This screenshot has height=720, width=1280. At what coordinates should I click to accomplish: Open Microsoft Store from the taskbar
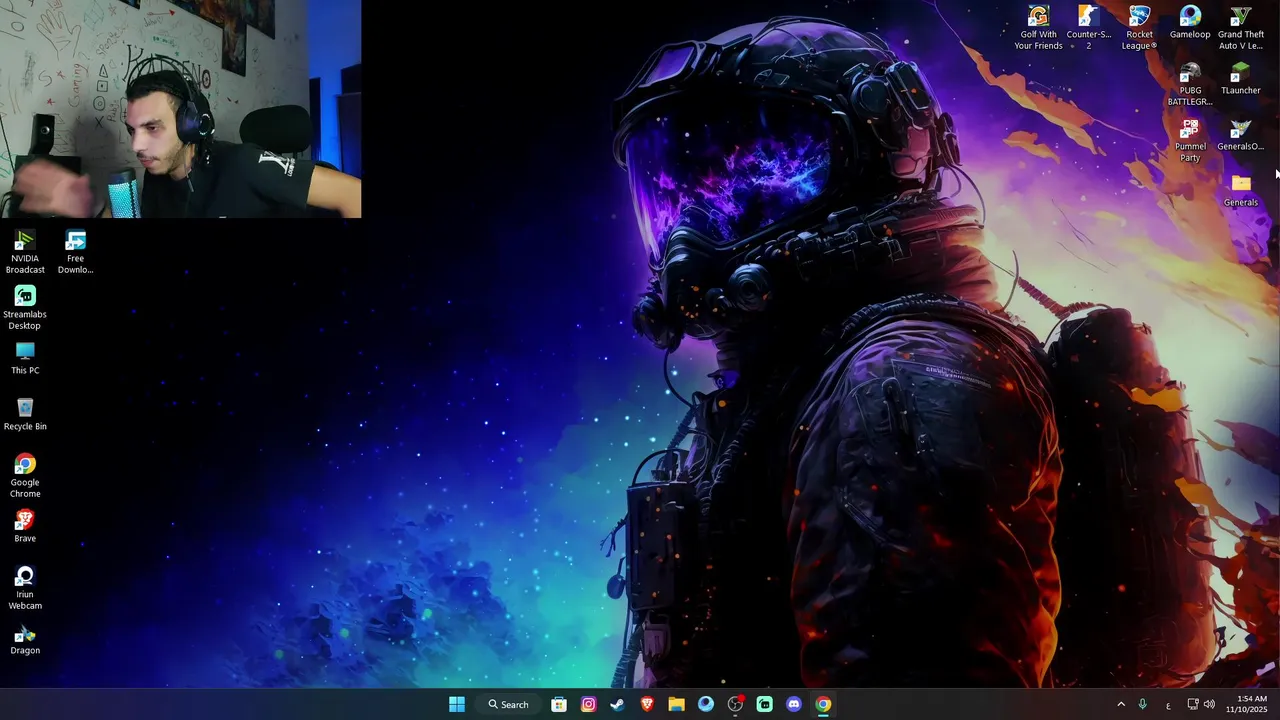pyautogui.click(x=559, y=704)
